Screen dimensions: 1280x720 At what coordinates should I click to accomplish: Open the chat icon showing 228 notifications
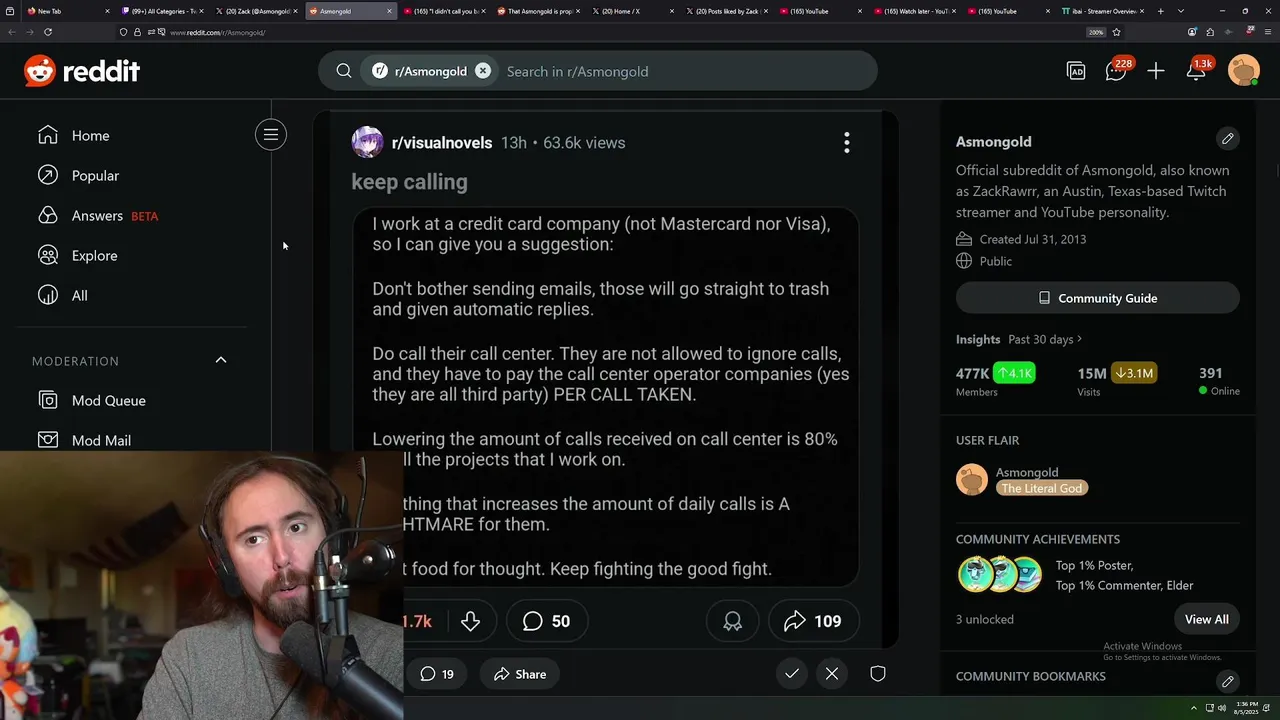pos(1116,71)
